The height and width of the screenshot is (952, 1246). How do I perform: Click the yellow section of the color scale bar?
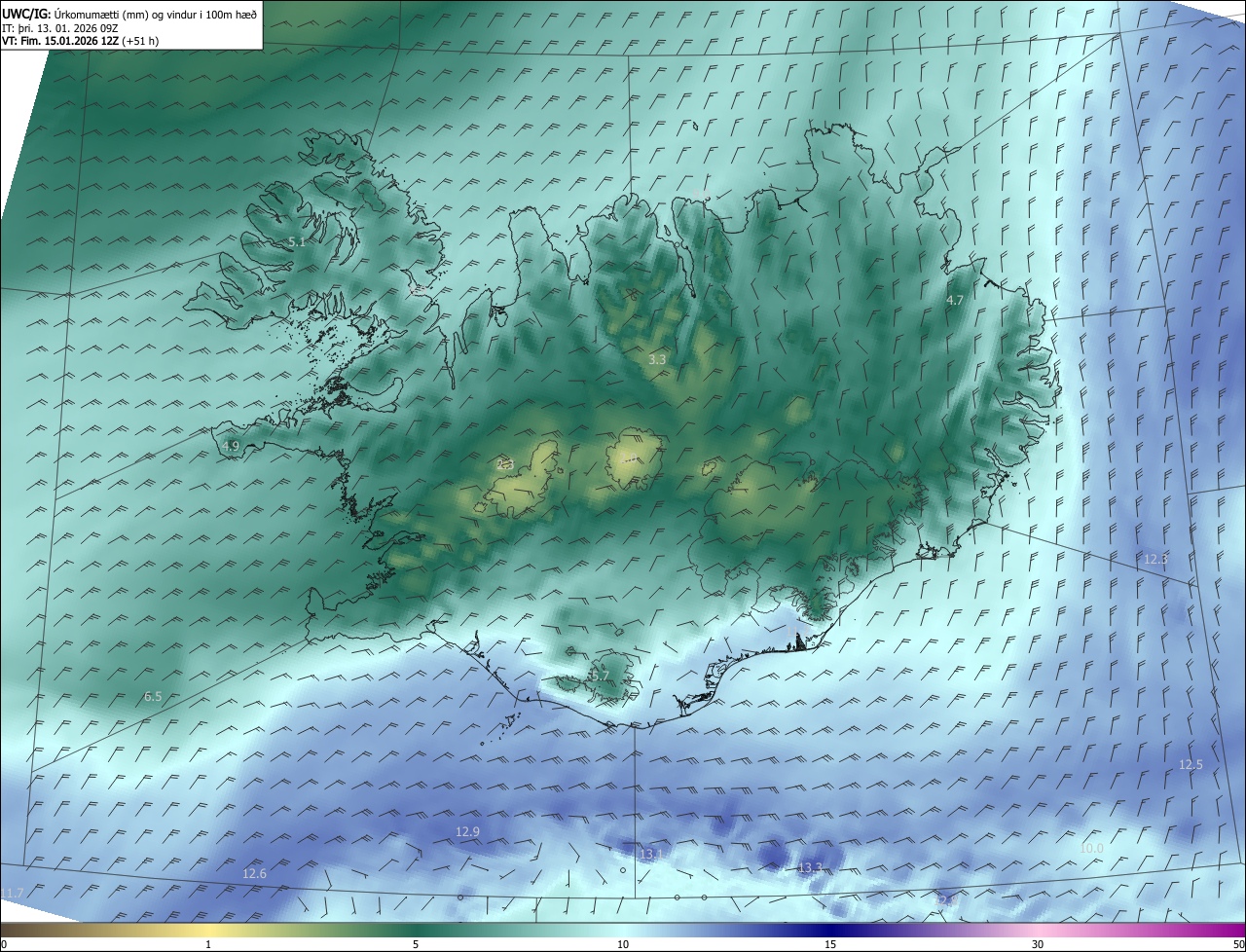coord(208,930)
